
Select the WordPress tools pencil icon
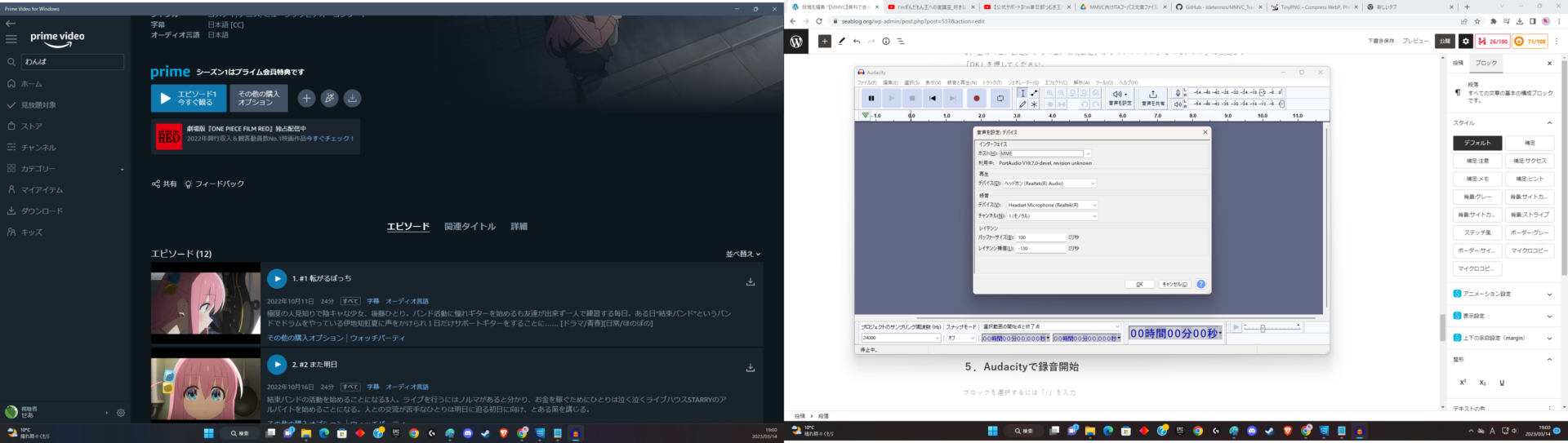[841, 41]
